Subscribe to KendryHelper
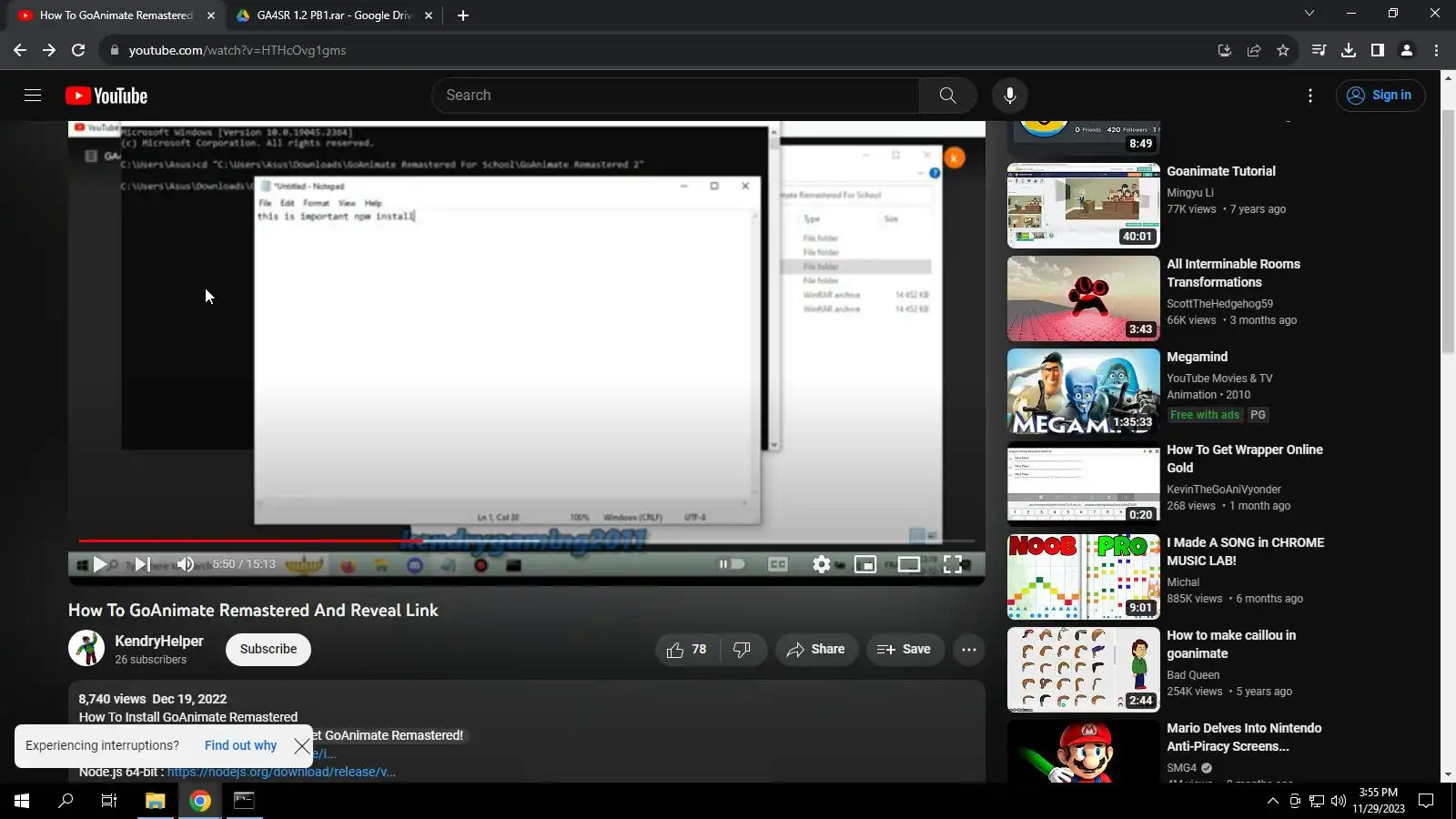 [268, 650]
